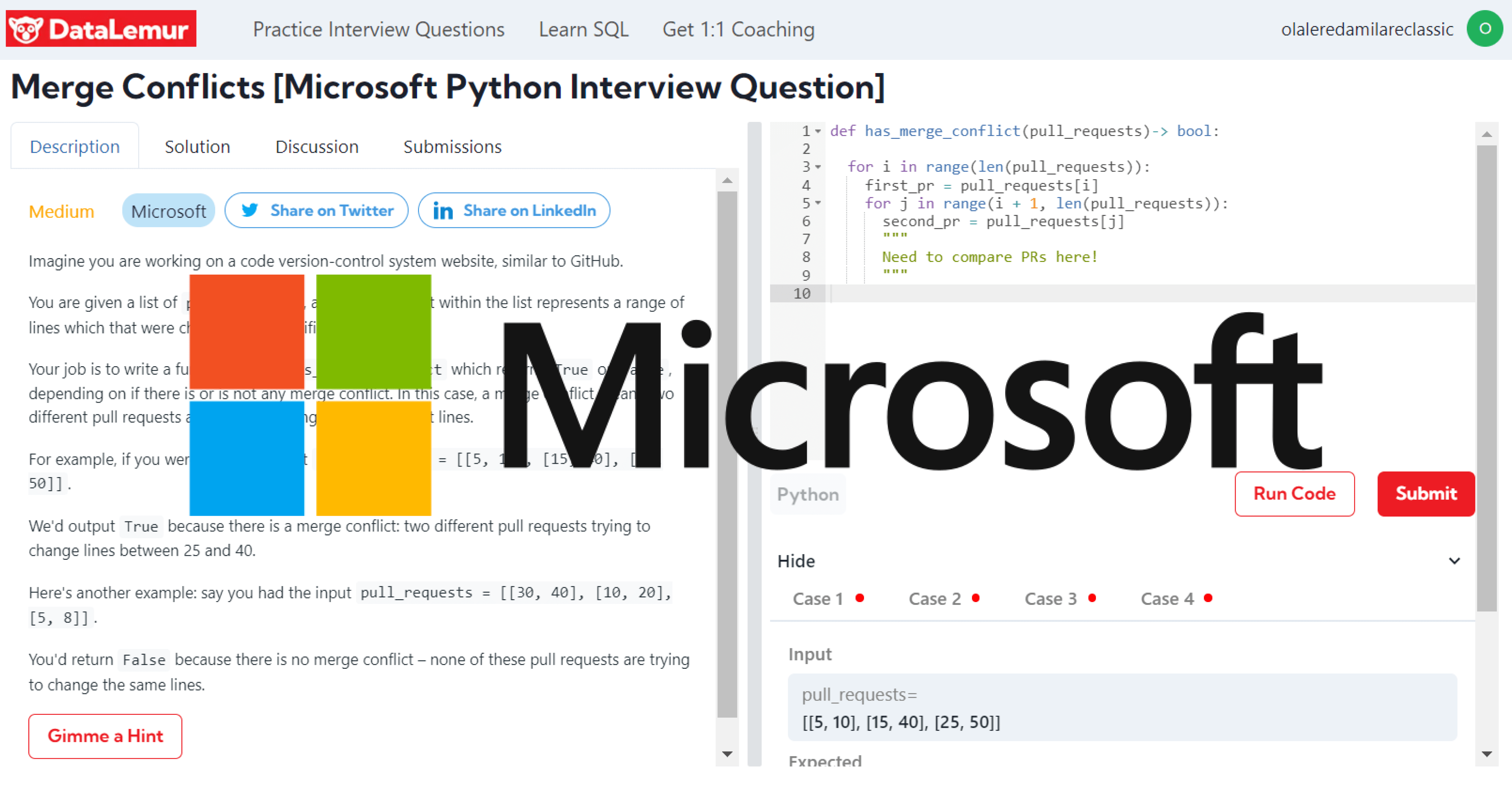Screen dimensions: 1512x791
Task: View the Submissions tab
Action: click(x=453, y=146)
